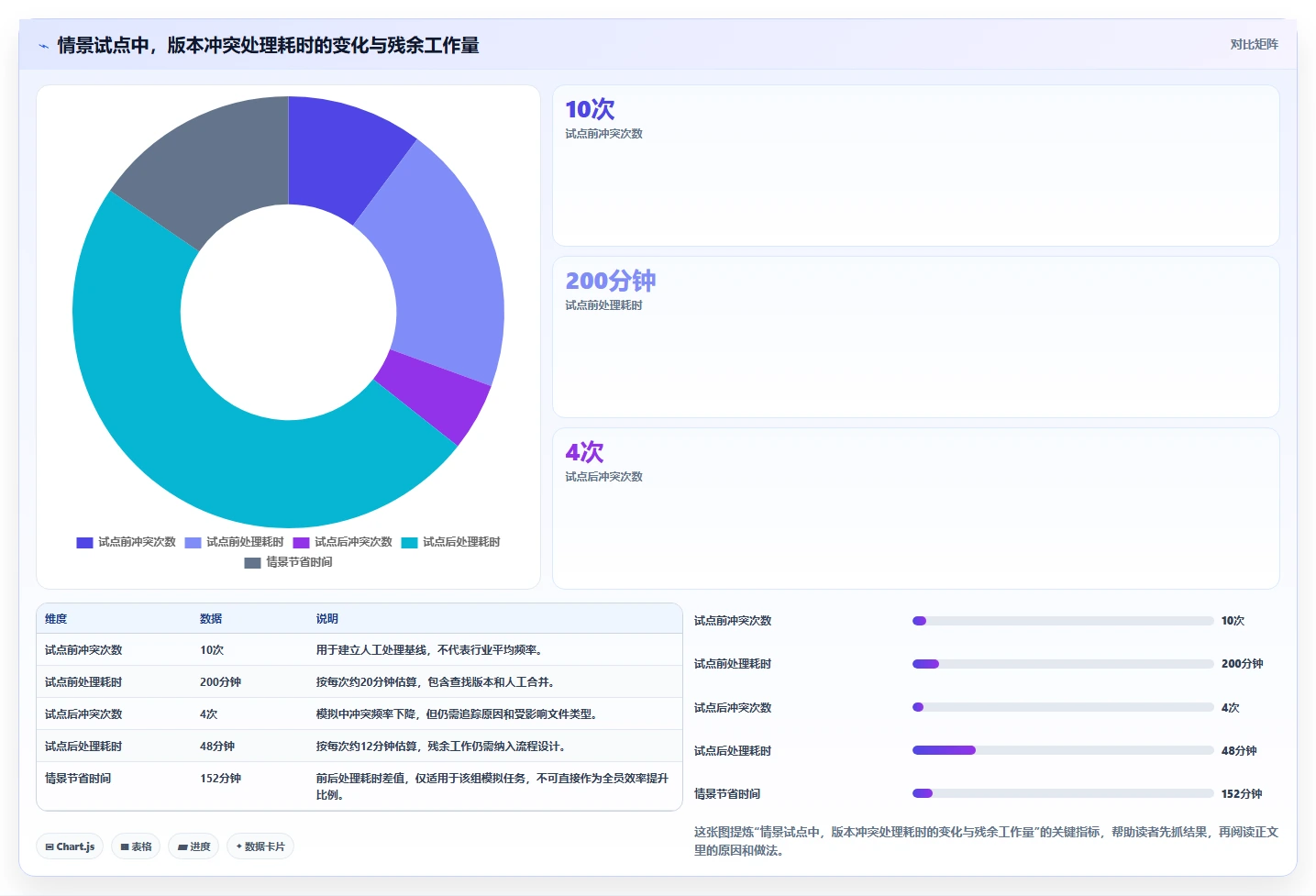Click the 情景节省时间 progress bar
Screen dimensions: 1316x896
1063,793
